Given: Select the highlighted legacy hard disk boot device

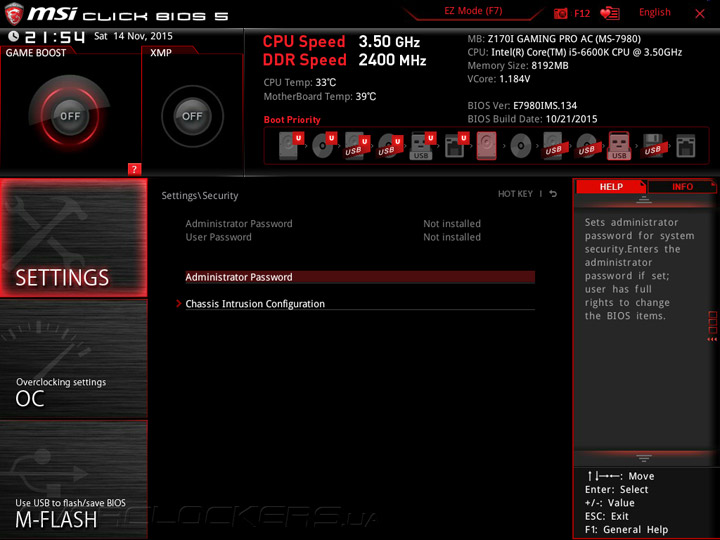Looking at the screenshot, I should click(x=487, y=146).
